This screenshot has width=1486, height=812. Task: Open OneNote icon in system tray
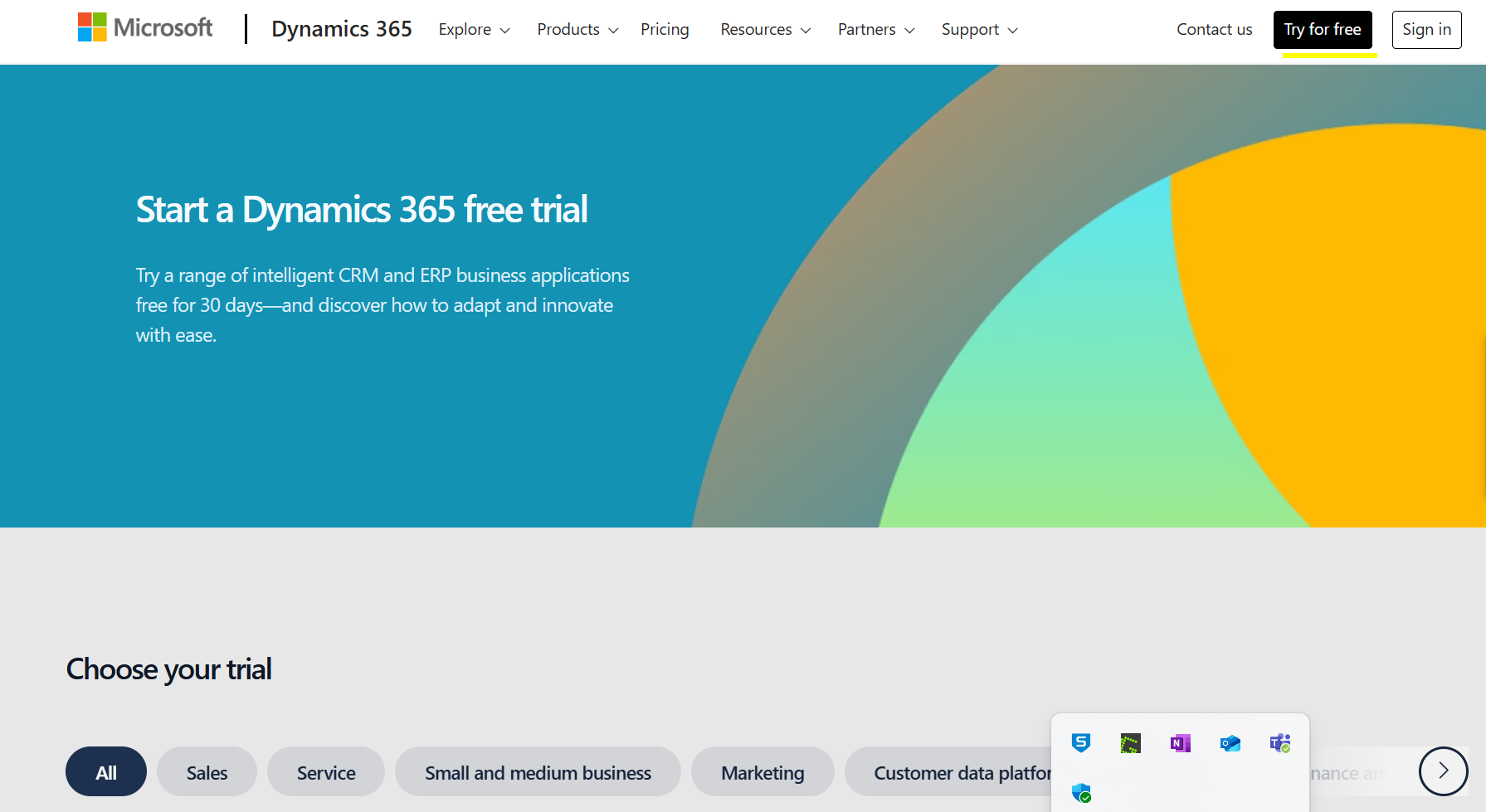point(1180,743)
